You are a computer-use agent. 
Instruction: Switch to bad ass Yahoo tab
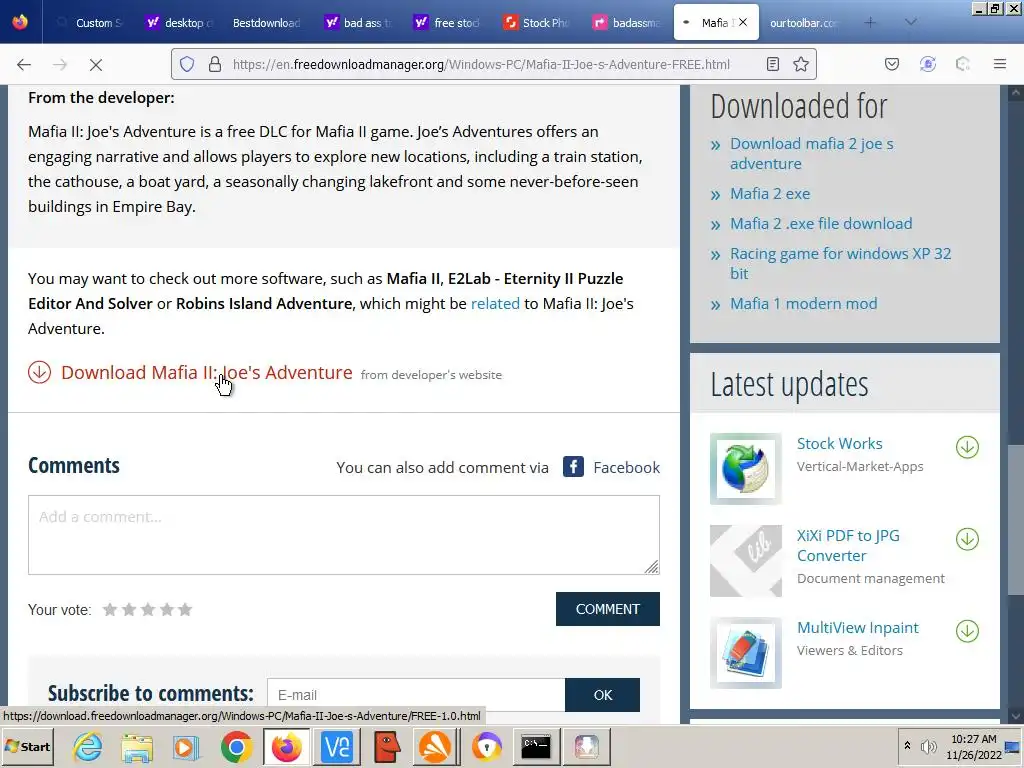pos(359,23)
